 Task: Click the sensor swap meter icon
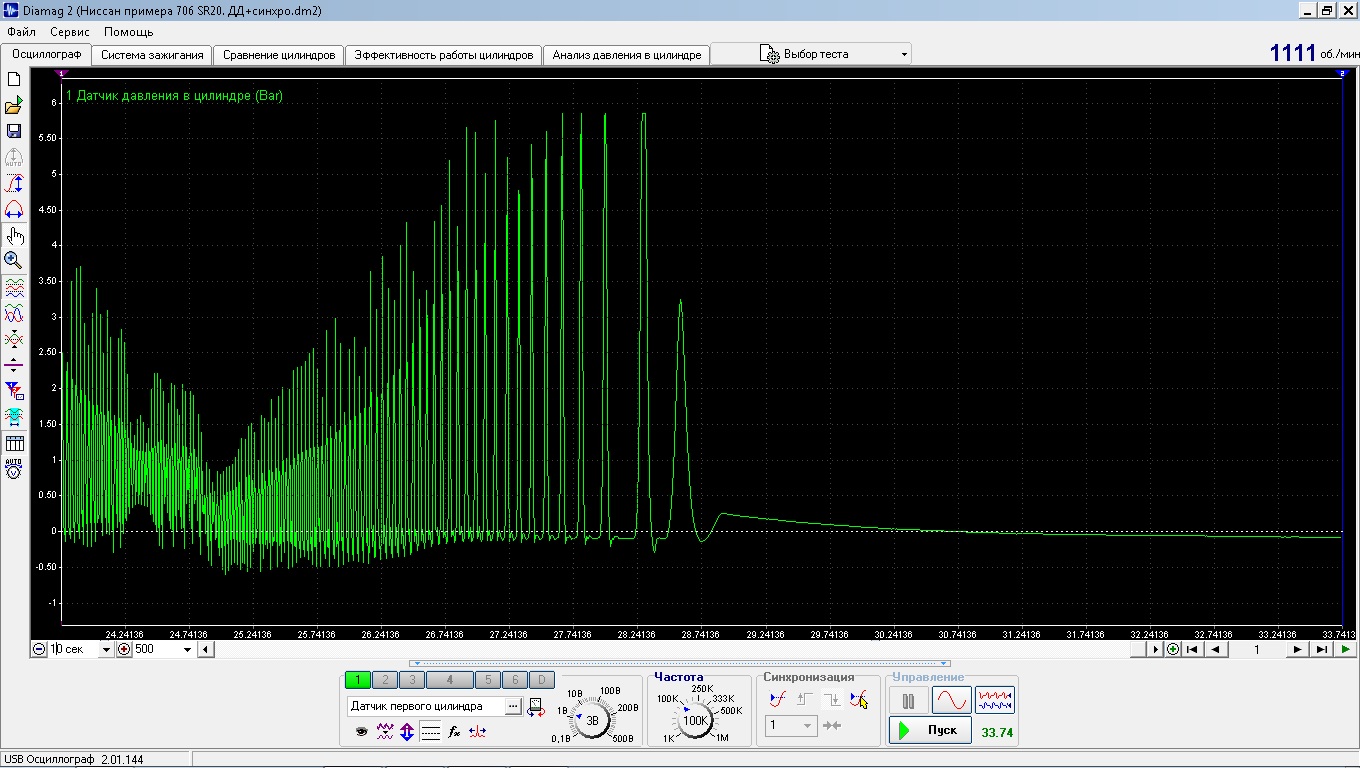coord(536,707)
